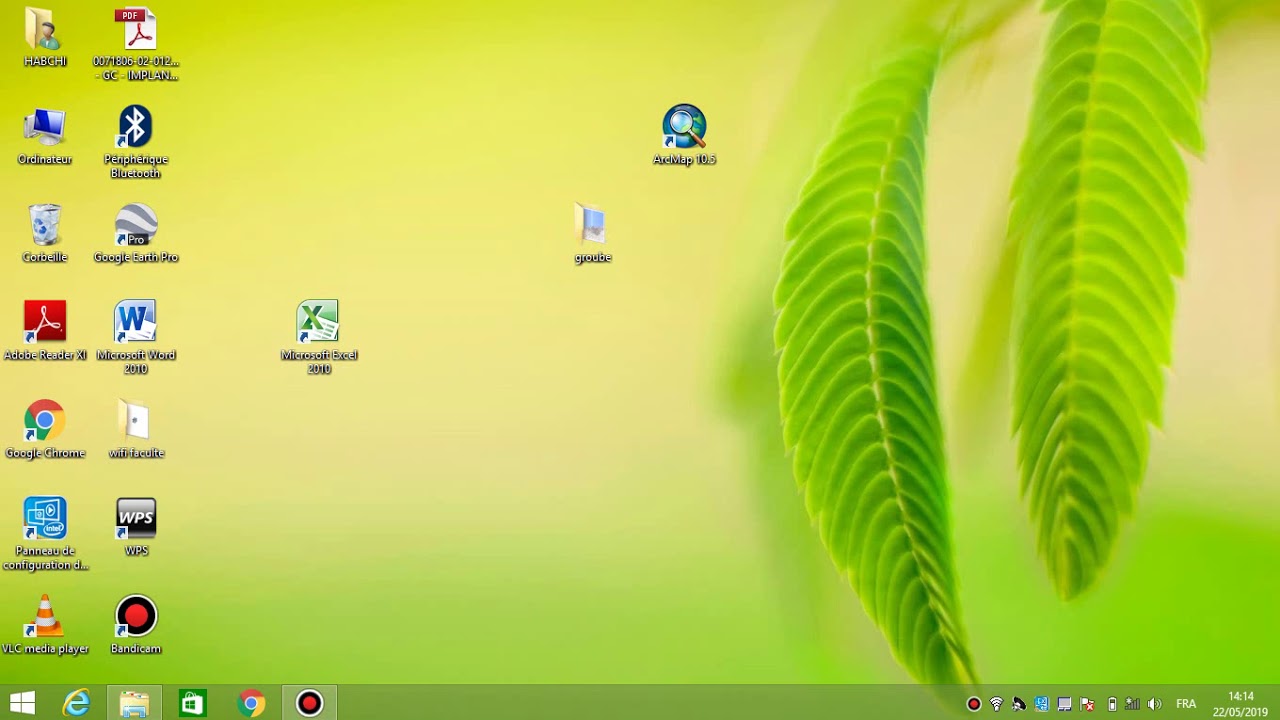The image size is (1280, 720).
Task: Click the "VLC media player" label
Action: click(x=45, y=649)
